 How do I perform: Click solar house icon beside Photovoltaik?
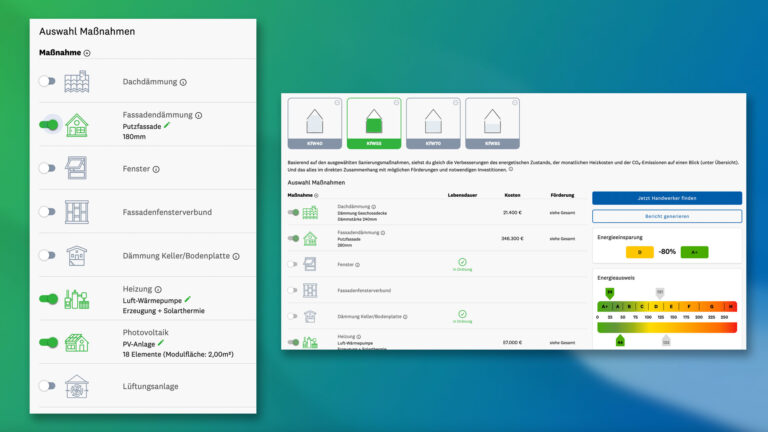pos(77,342)
